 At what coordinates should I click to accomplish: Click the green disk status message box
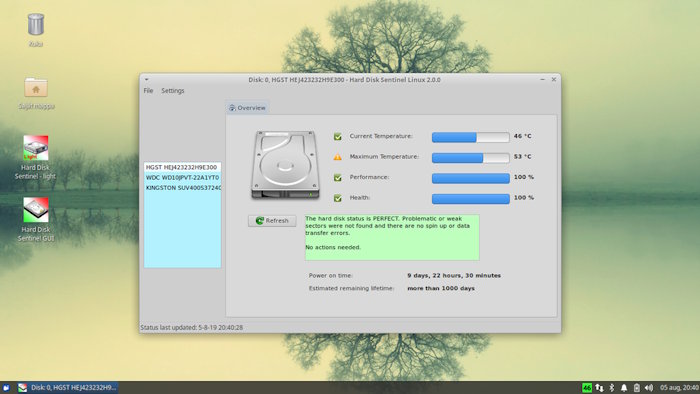pyautogui.click(x=392, y=237)
